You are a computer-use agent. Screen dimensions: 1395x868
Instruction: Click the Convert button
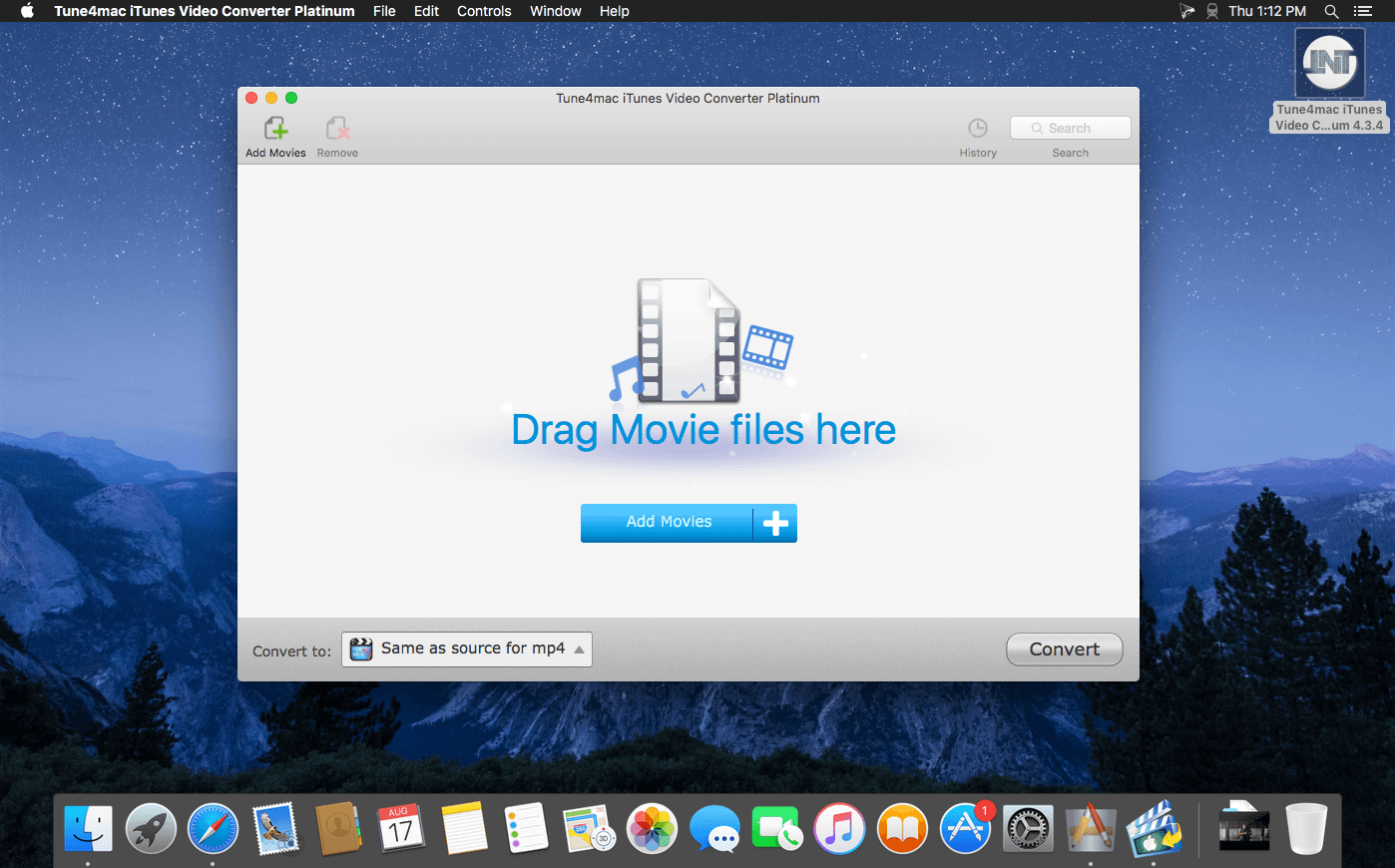pos(1064,650)
